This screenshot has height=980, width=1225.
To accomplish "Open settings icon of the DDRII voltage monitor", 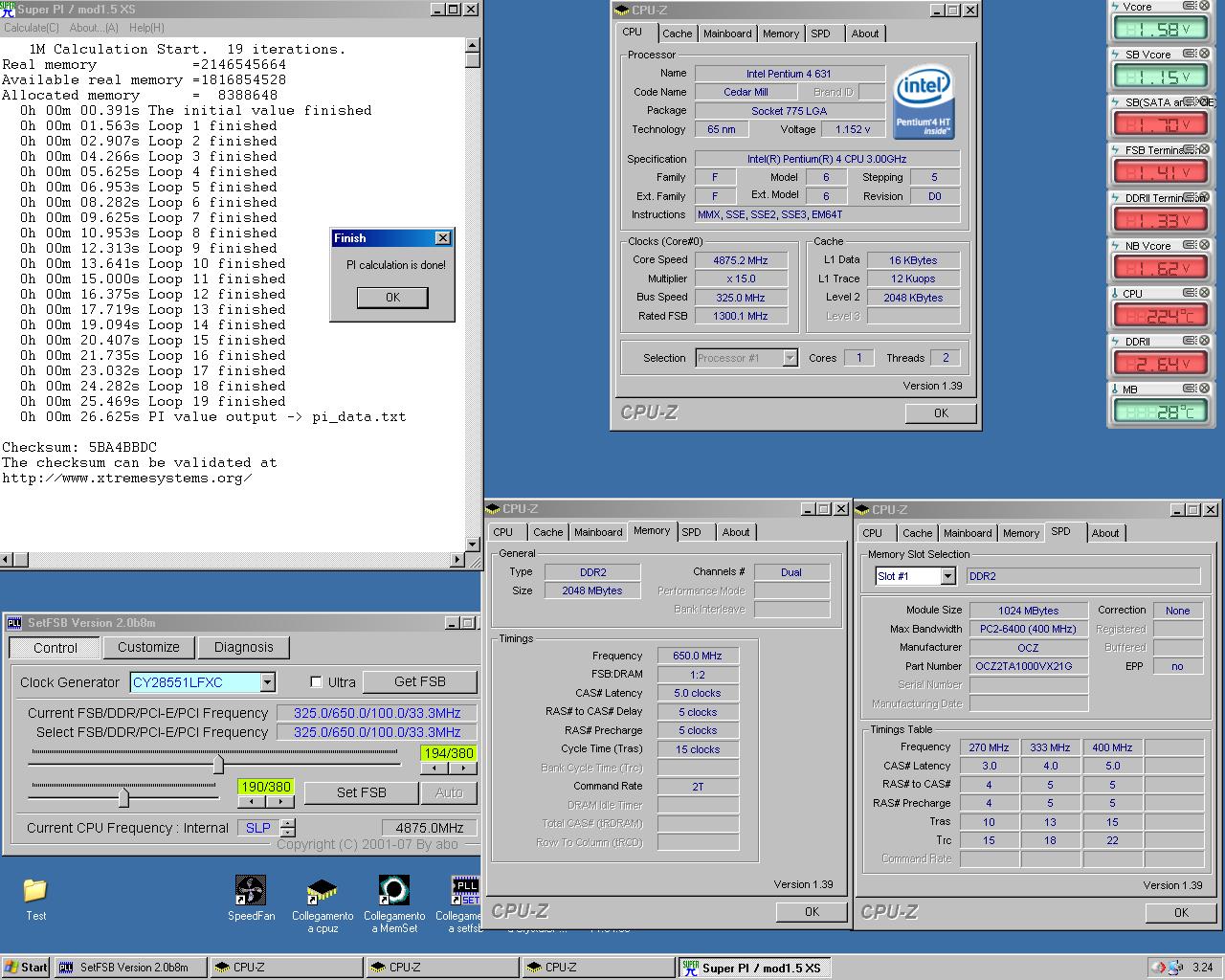I will [x=1190, y=341].
